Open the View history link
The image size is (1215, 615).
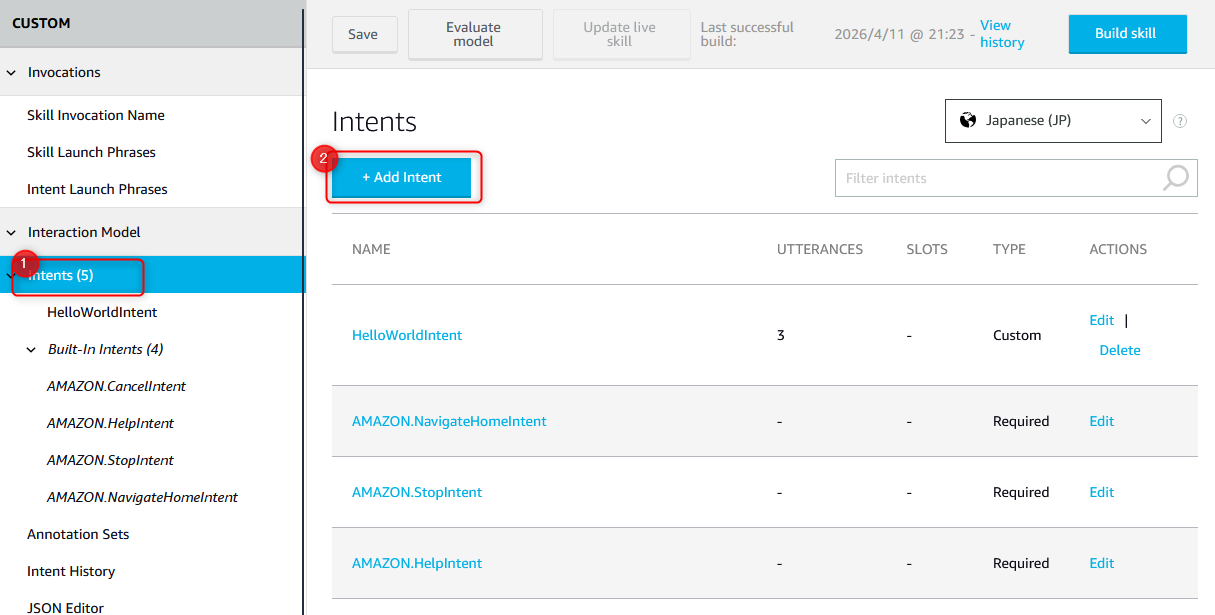1001,34
